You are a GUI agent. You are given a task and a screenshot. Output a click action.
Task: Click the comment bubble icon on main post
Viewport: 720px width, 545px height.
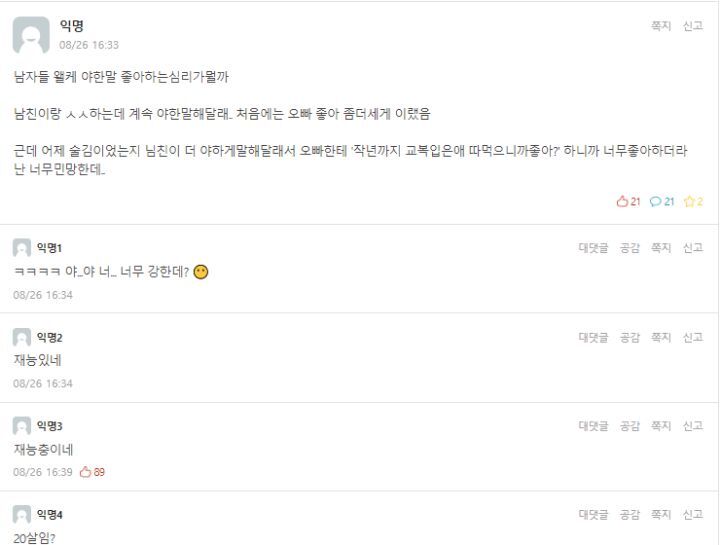[x=657, y=201]
